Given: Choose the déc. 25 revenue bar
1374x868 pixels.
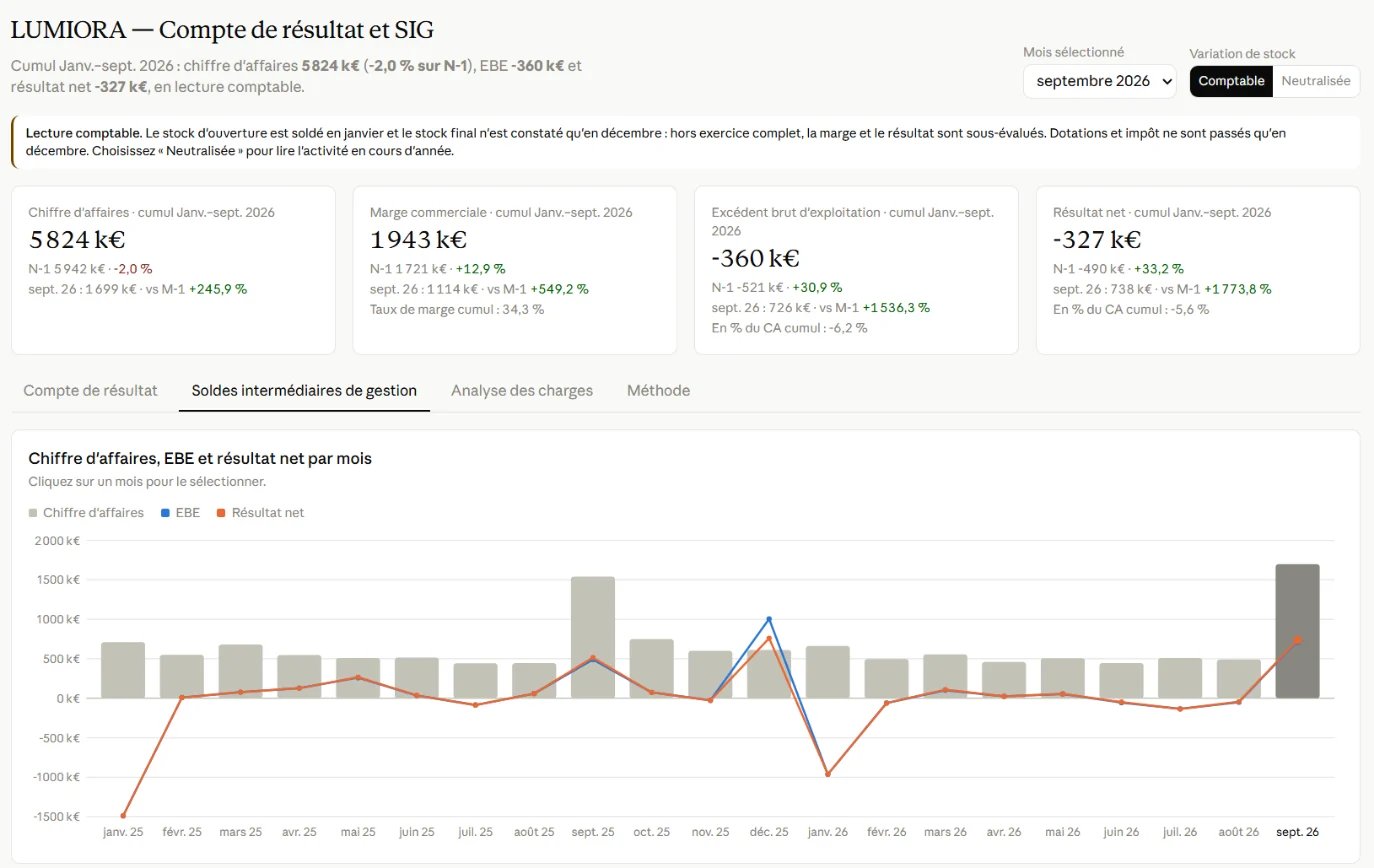Looking at the screenshot, I should pos(769,674).
